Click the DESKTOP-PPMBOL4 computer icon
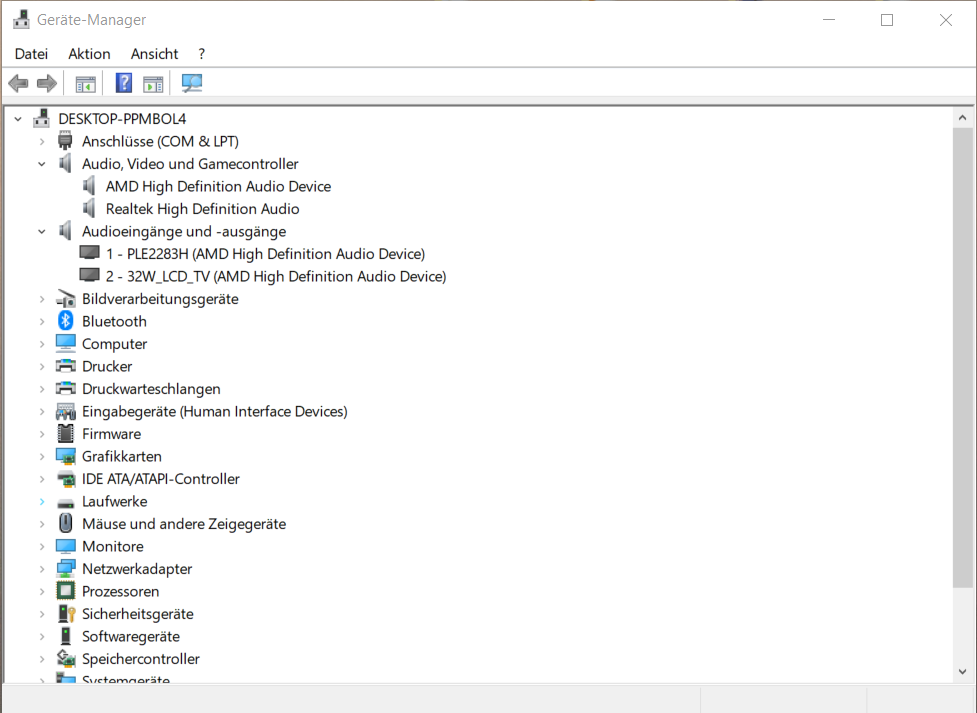Viewport: 977px width, 713px height. tap(42, 118)
